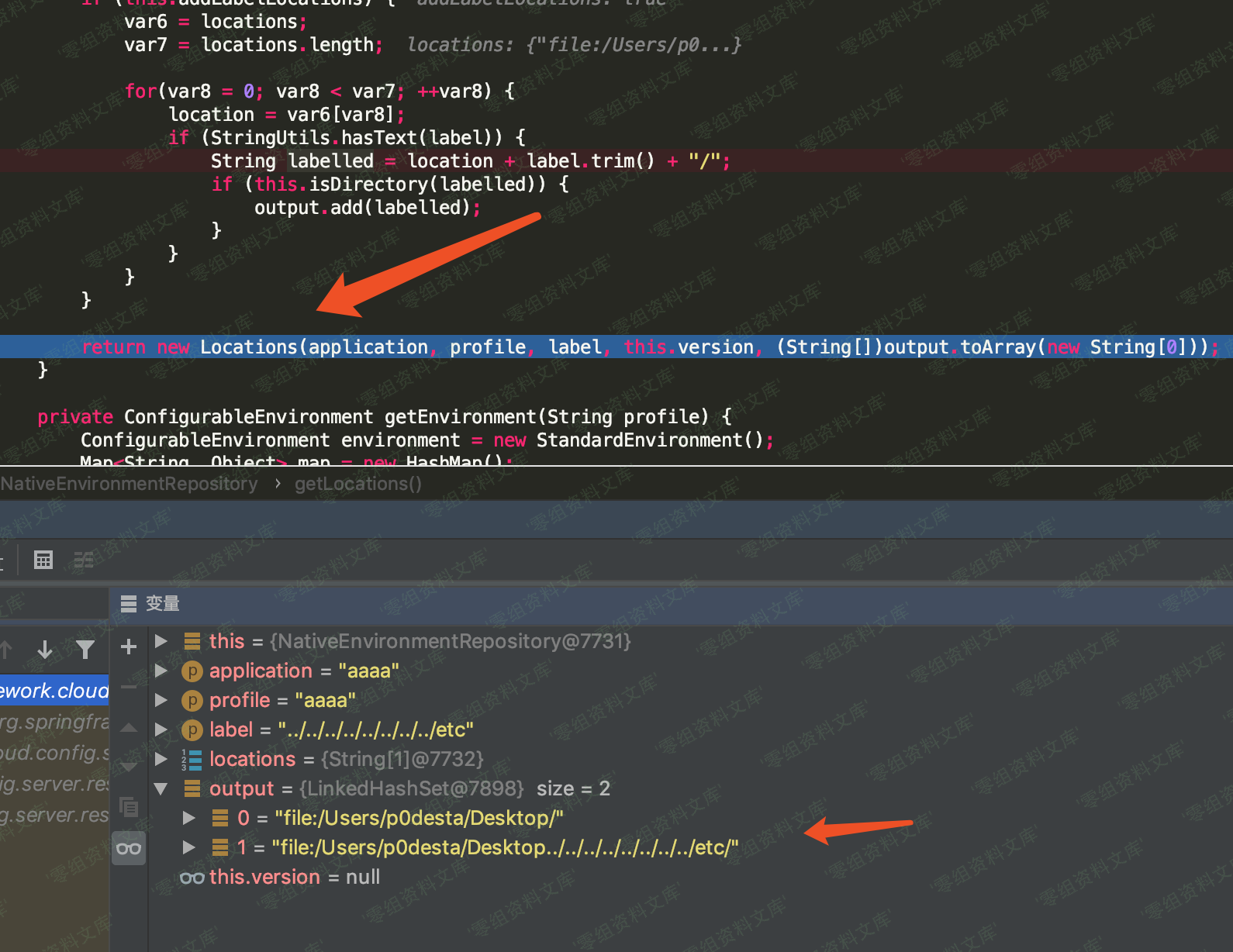Expand the locations String array node
1233x952 pixels.
pyautogui.click(x=161, y=759)
